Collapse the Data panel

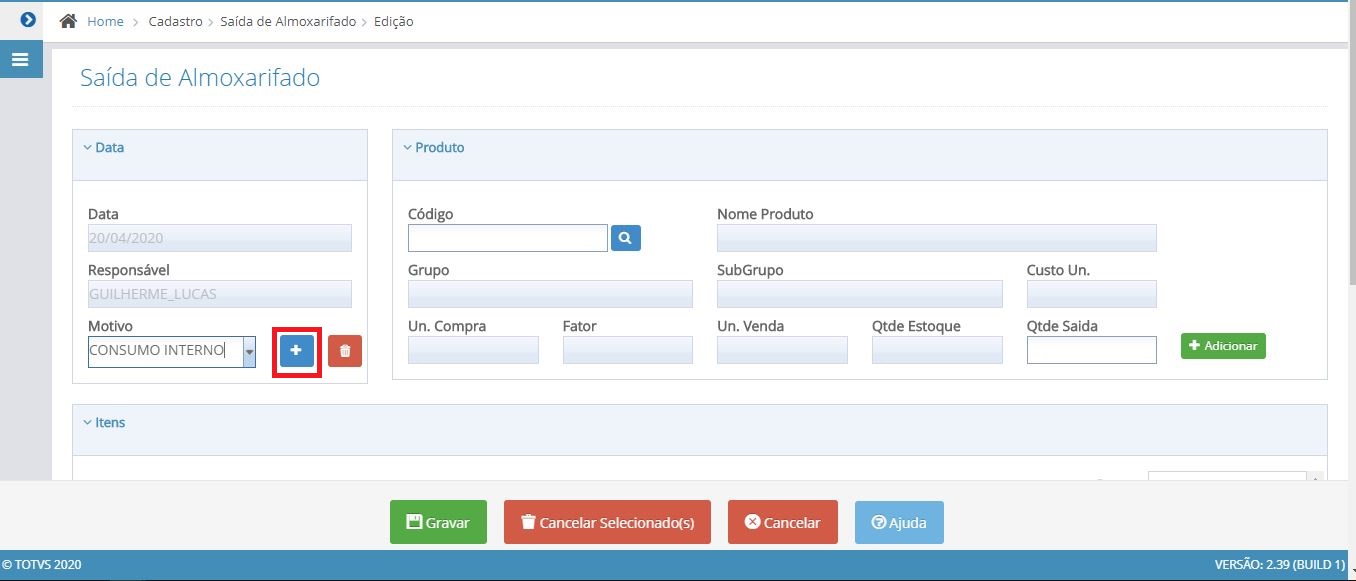point(104,147)
